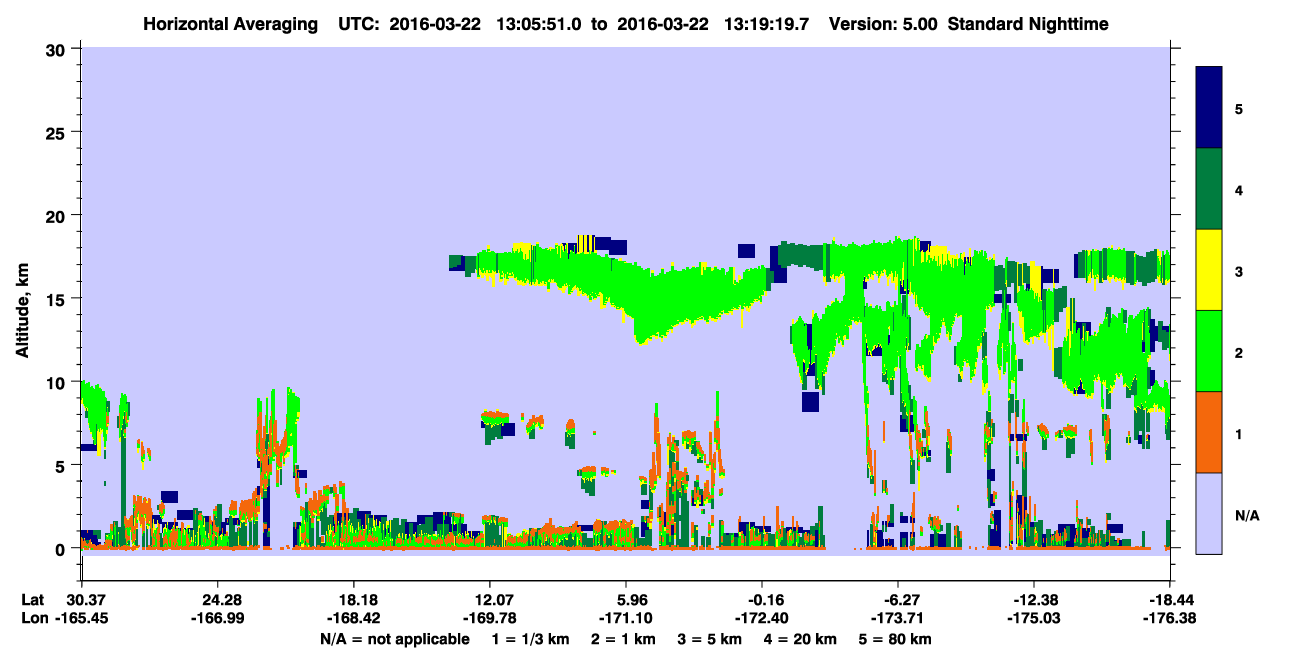Click the altitude tick label 15

pos(58,298)
